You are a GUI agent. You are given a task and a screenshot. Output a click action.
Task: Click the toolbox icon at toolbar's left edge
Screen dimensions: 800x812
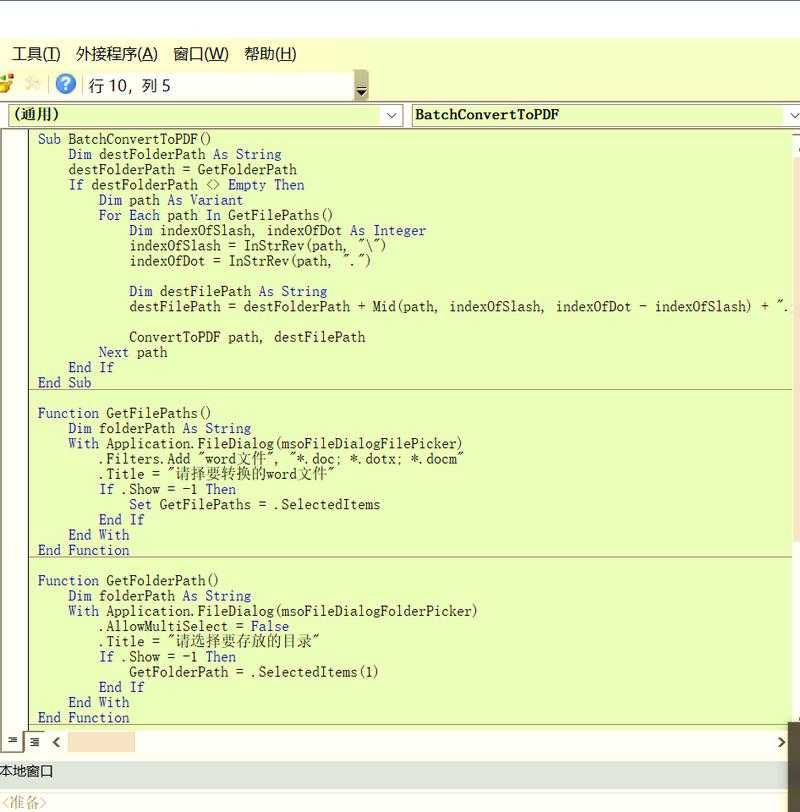point(5,84)
